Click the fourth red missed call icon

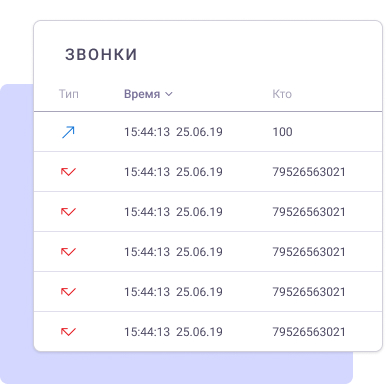coord(68,292)
